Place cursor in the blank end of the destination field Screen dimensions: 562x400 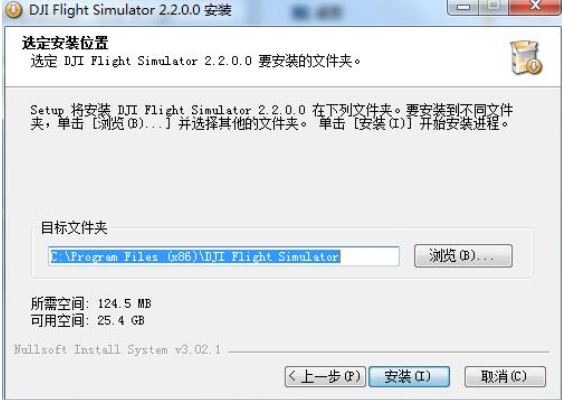click(369, 257)
